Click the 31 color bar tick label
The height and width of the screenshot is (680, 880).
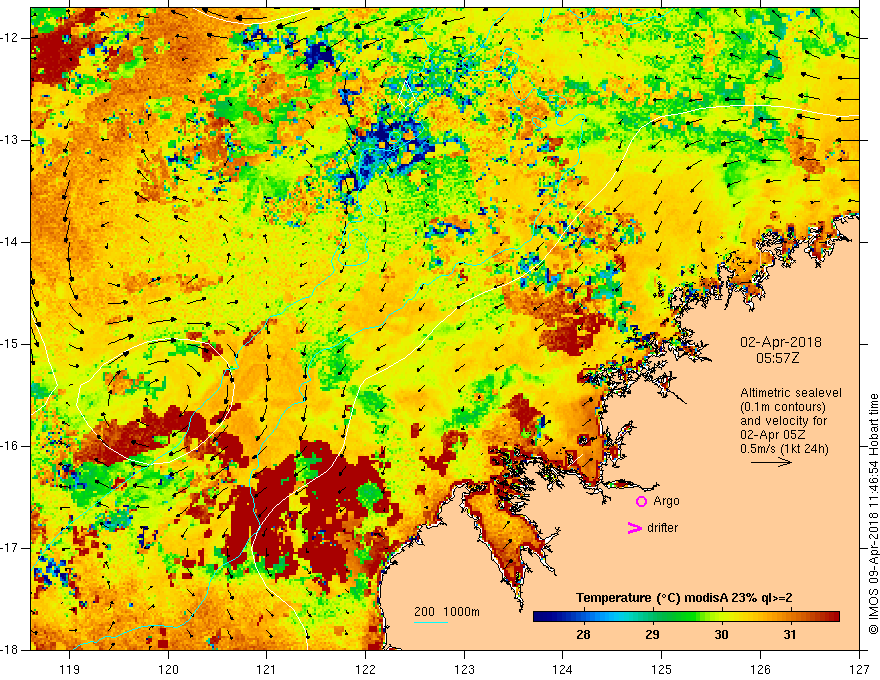pyautogui.click(x=790, y=635)
